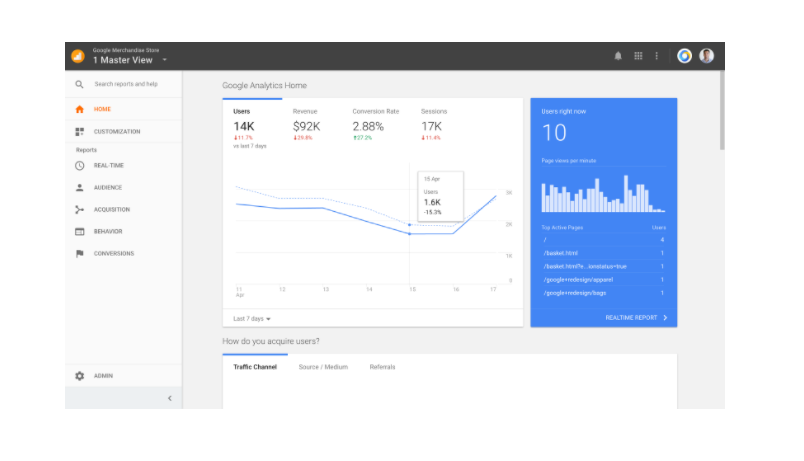This screenshot has height=461, width=804.
Task: Click the Behavior window icon
Action: [x=79, y=232]
